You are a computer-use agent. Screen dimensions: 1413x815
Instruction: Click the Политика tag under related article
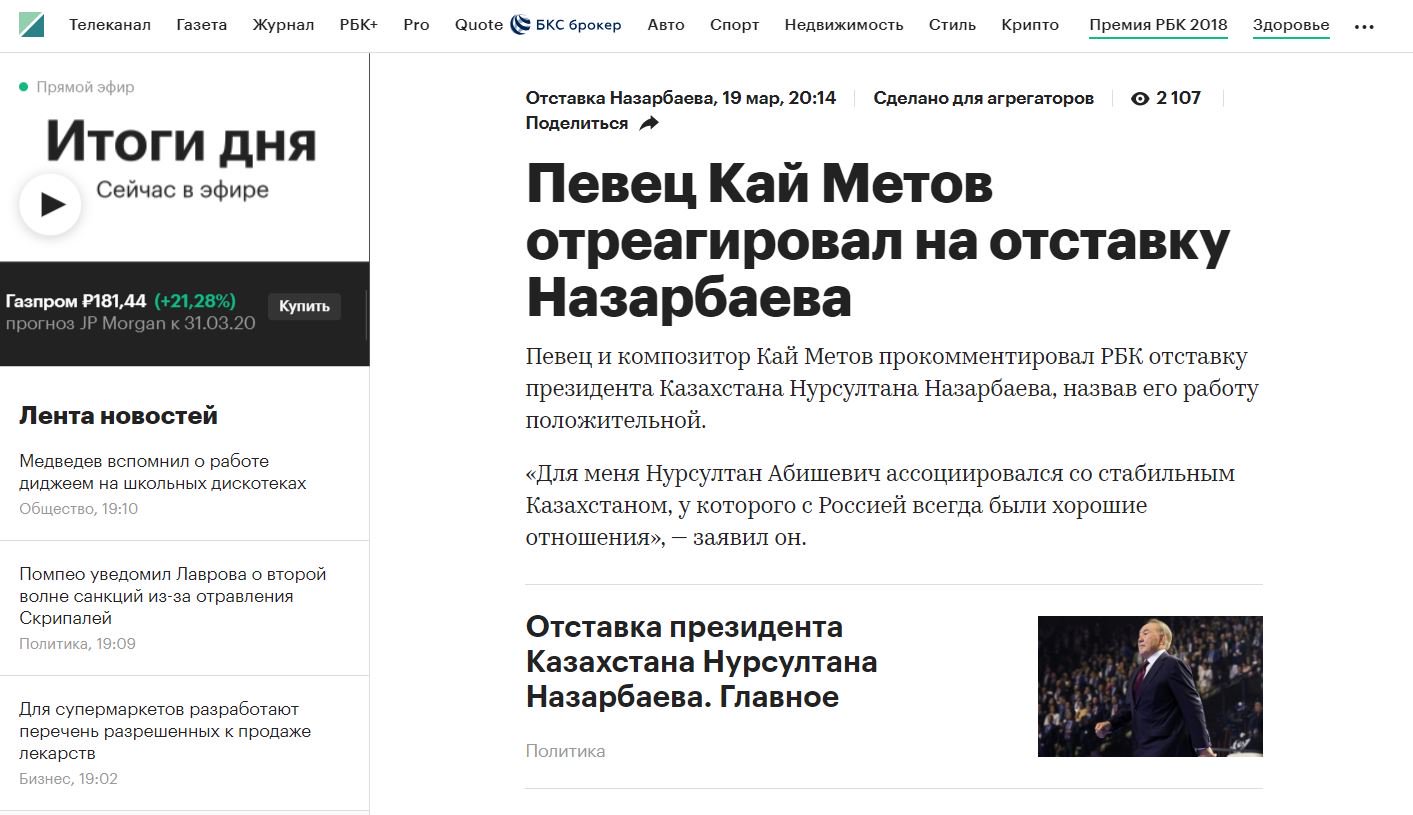tap(565, 751)
